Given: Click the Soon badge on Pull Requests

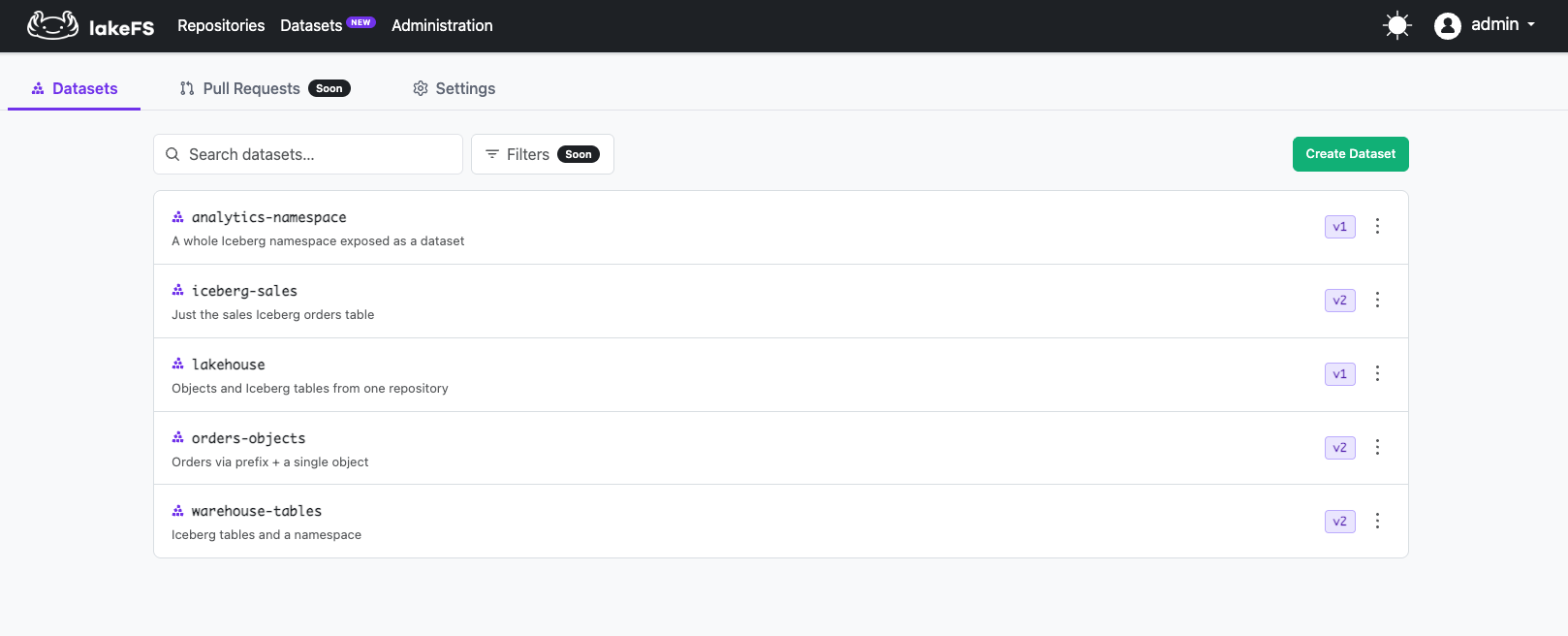Looking at the screenshot, I should point(329,88).
